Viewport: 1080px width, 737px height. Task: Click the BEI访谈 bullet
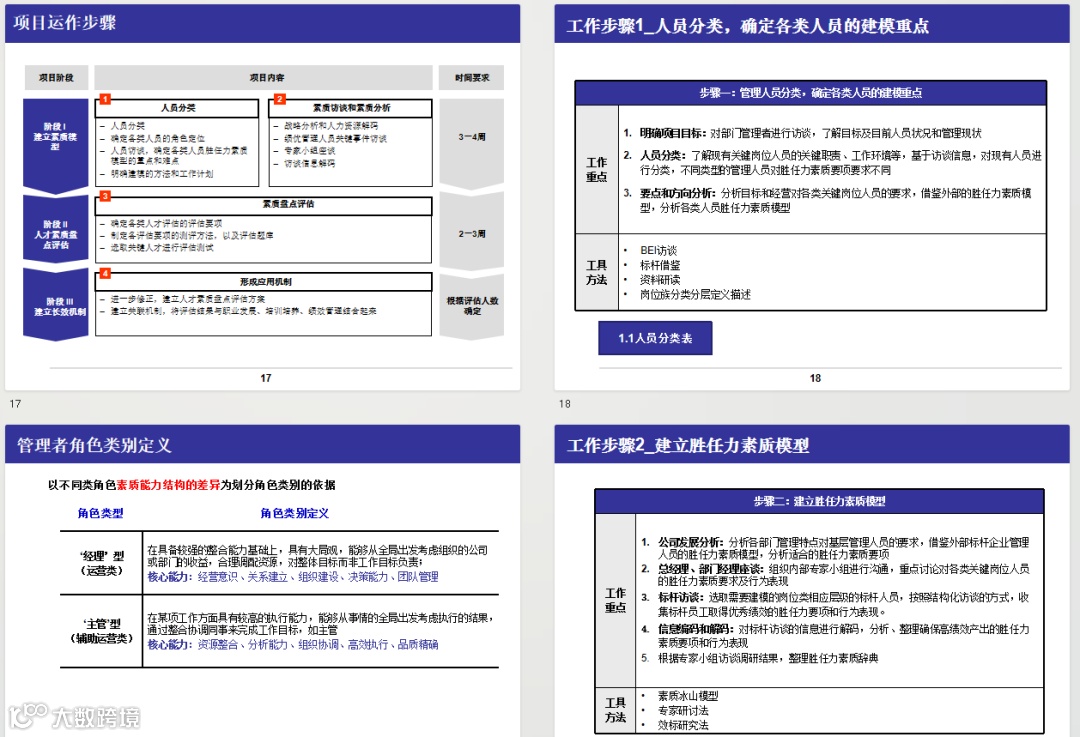[658, 251]
